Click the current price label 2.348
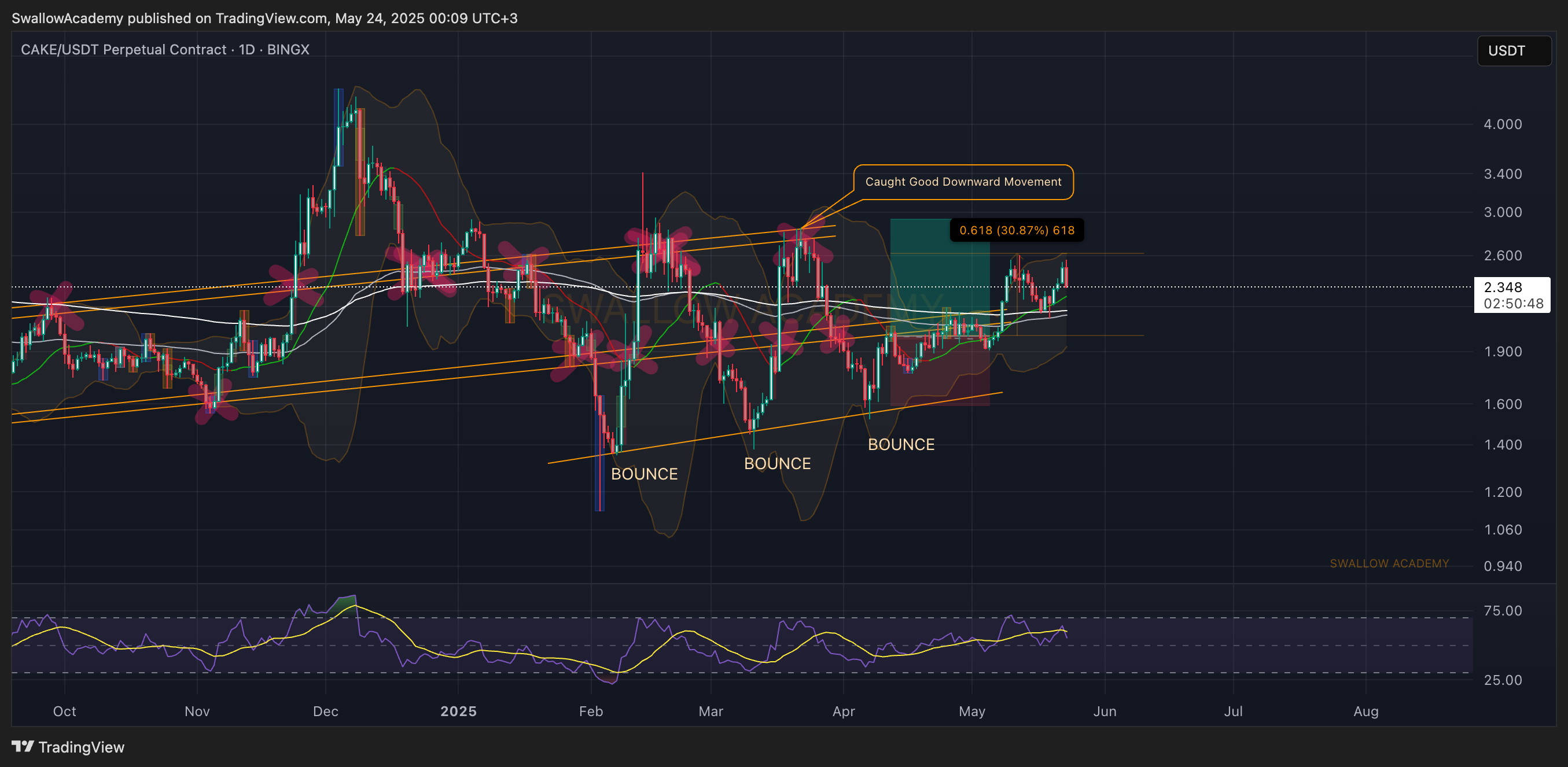 click(1503, 287)
